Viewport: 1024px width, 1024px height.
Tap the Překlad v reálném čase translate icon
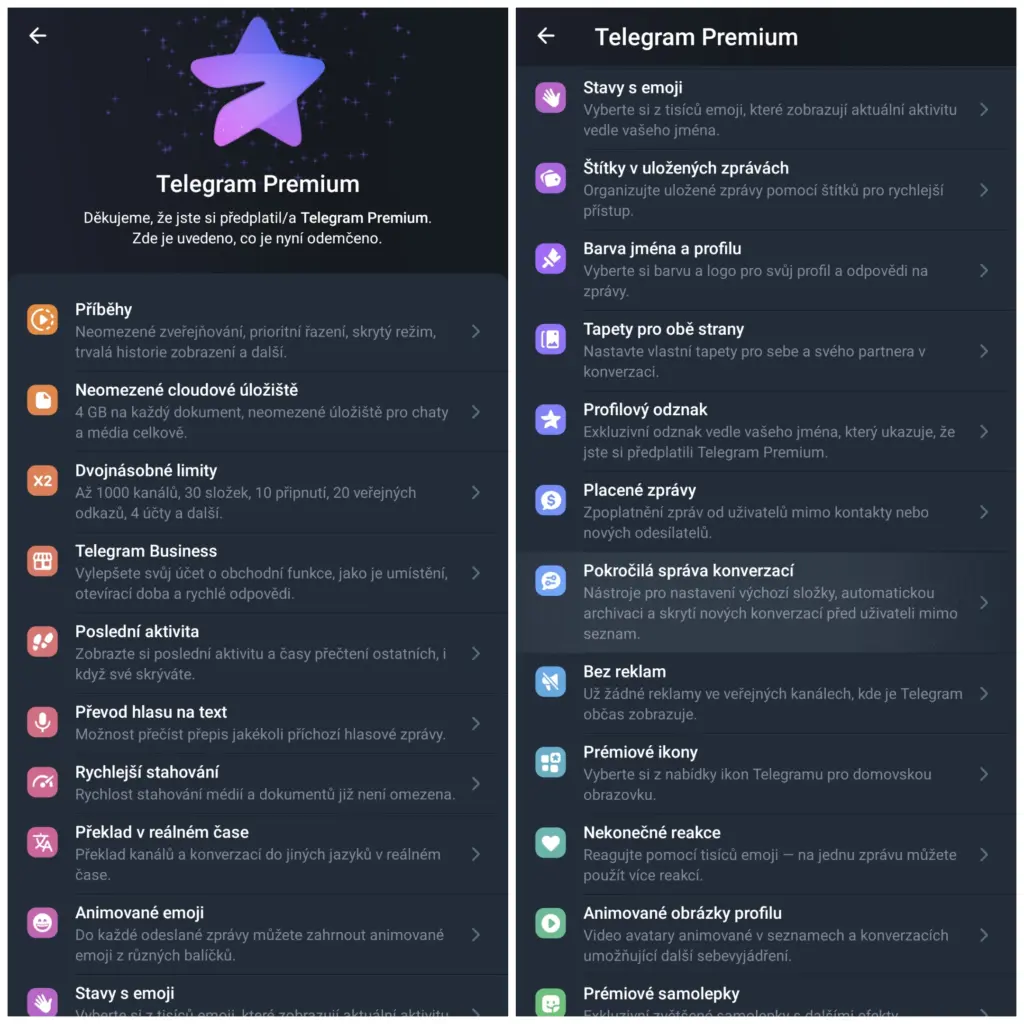point(42,842)
